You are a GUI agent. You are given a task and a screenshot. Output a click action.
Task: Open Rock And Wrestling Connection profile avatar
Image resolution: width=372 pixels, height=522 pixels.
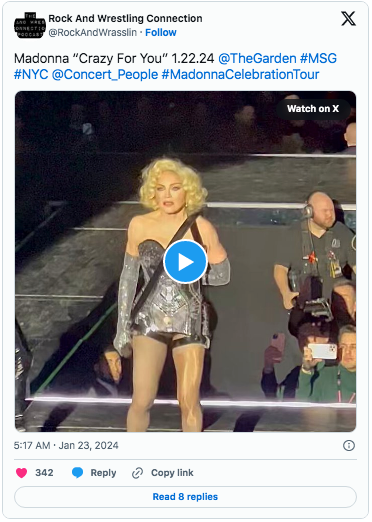[30, 25]
